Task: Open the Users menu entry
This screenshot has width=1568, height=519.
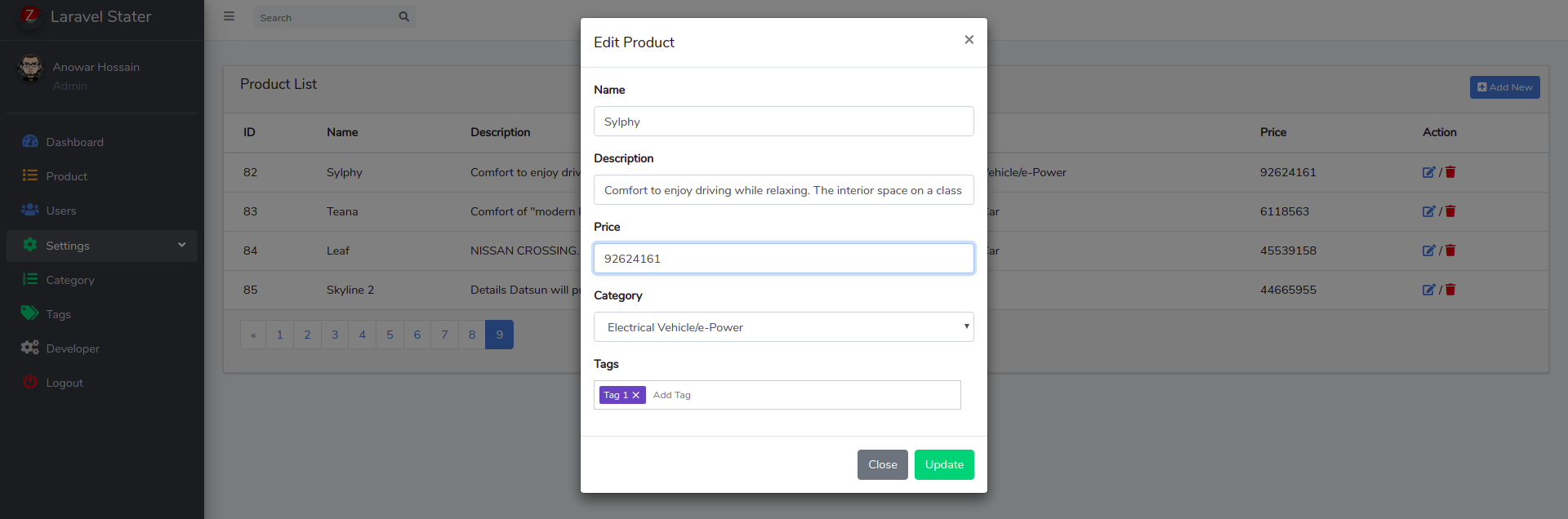Action: point(61,210)
